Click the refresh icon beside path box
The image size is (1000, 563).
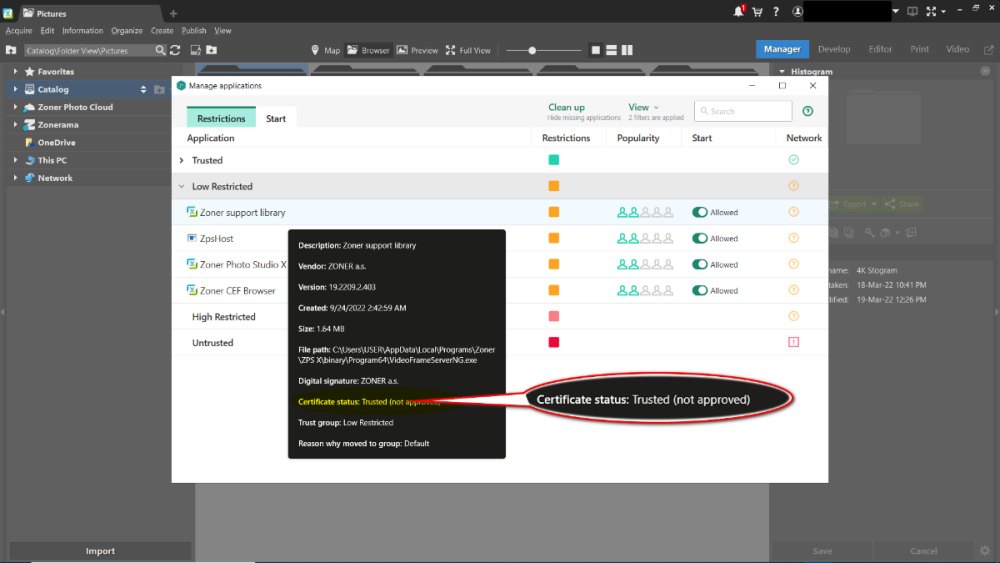point(176,50)
